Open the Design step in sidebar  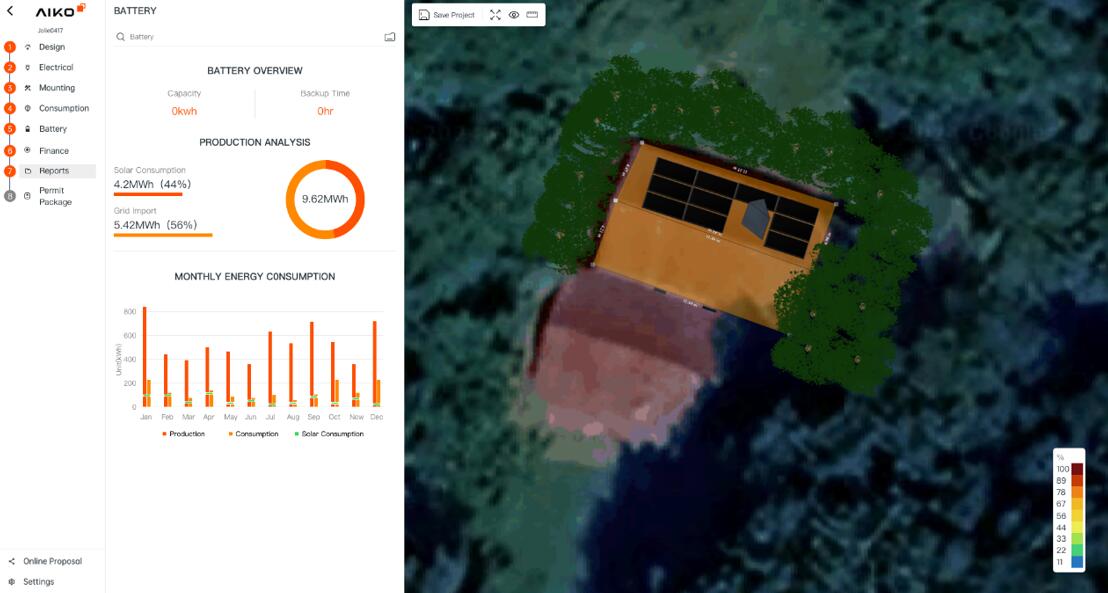[x=52, y=47]
